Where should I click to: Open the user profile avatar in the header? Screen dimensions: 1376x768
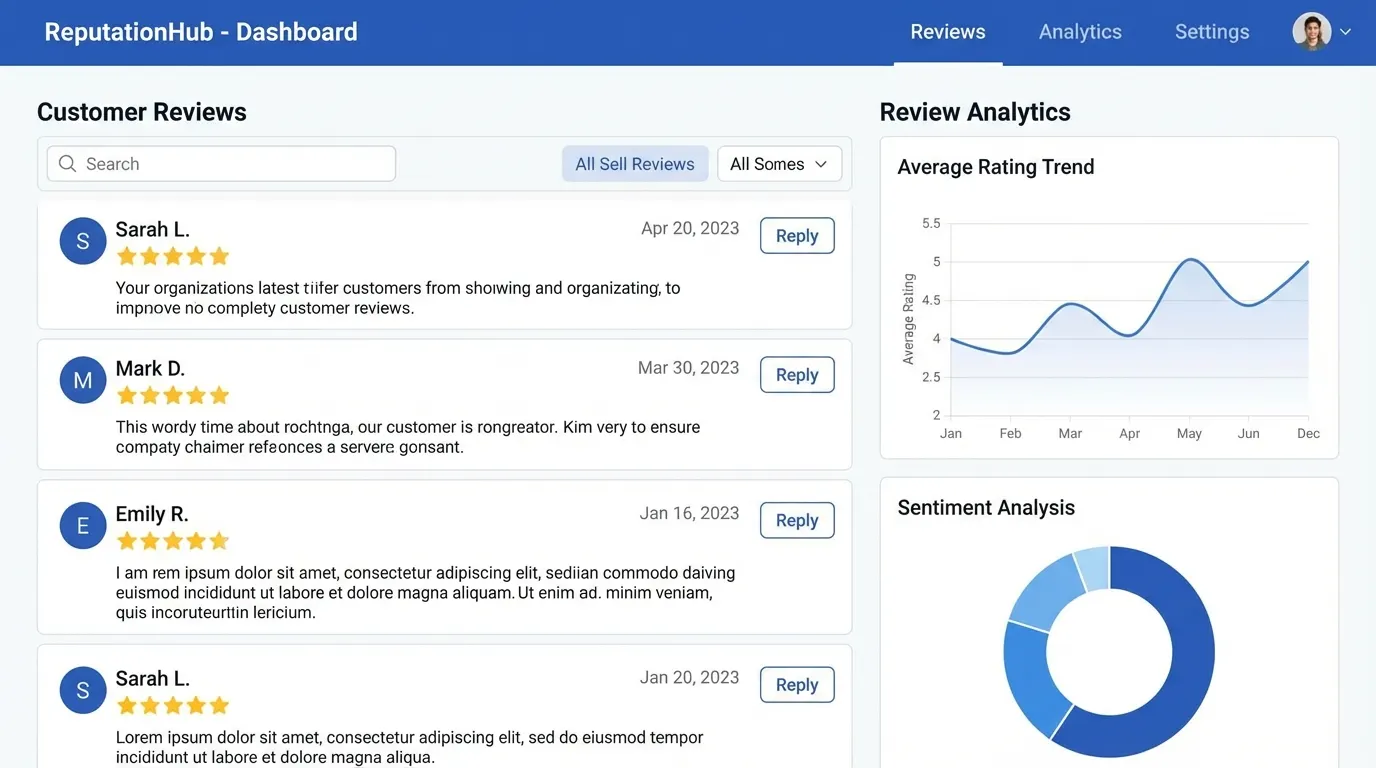click(1310, 31)
